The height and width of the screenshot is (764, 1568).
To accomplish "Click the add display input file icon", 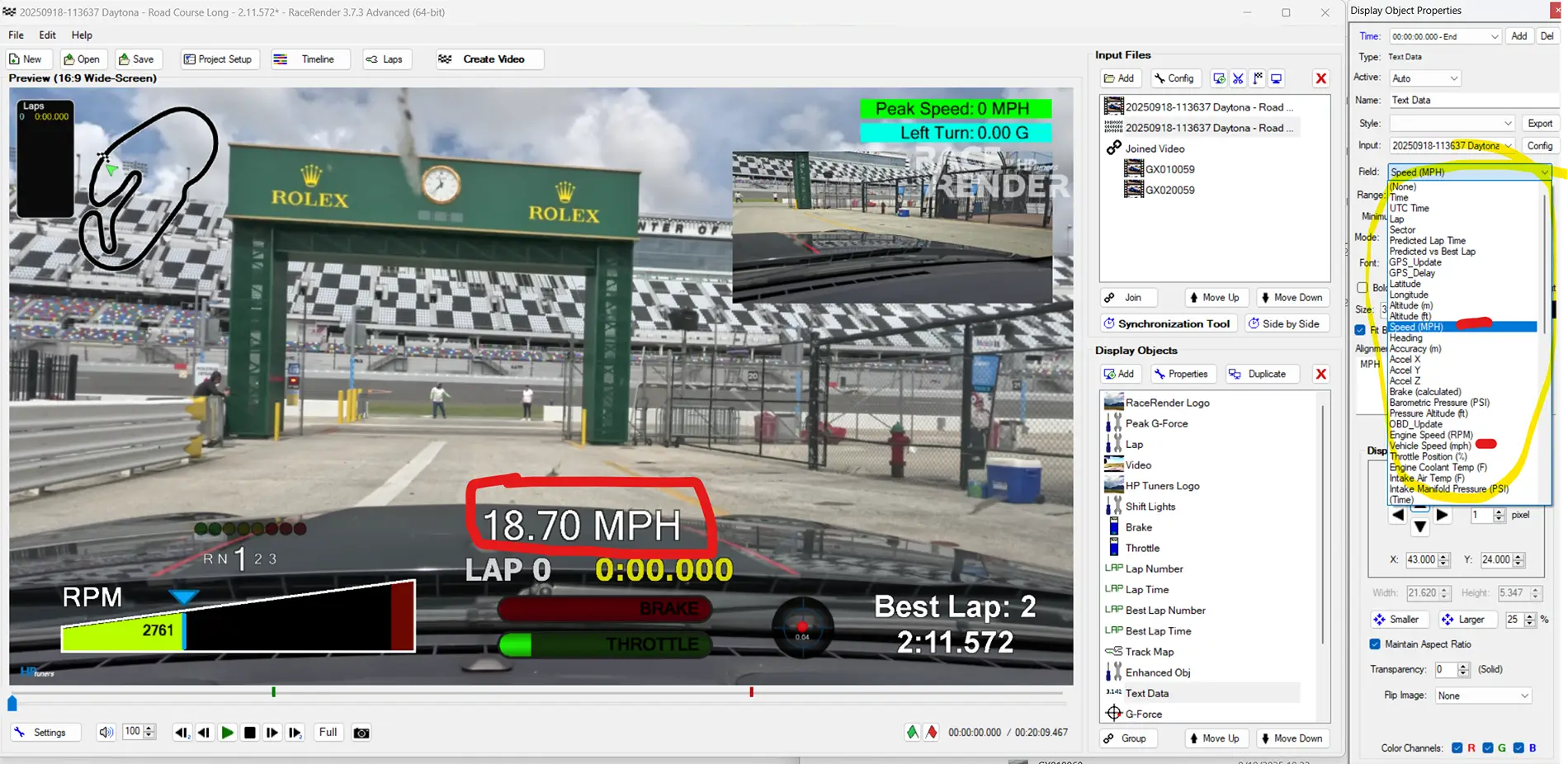I will point(1219,78).
